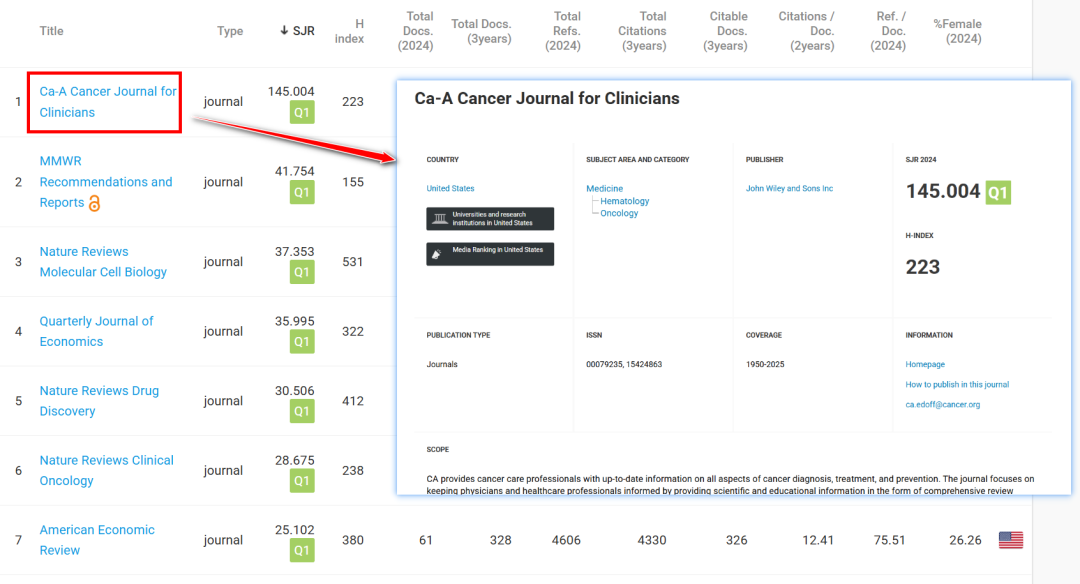This screenshot has height=584, width=1080.
Task: Open the Homepage link under Information
Action: click(925, 364)
